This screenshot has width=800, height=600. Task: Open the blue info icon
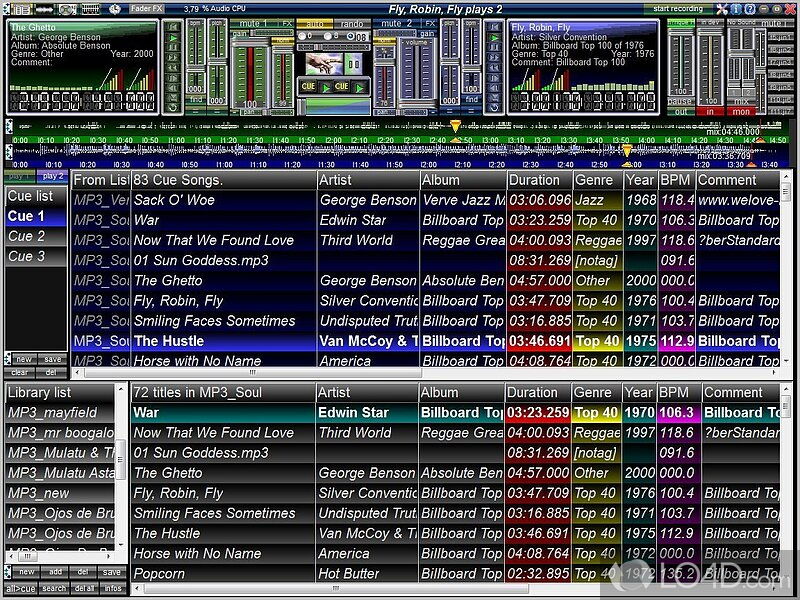coord(736,9)
